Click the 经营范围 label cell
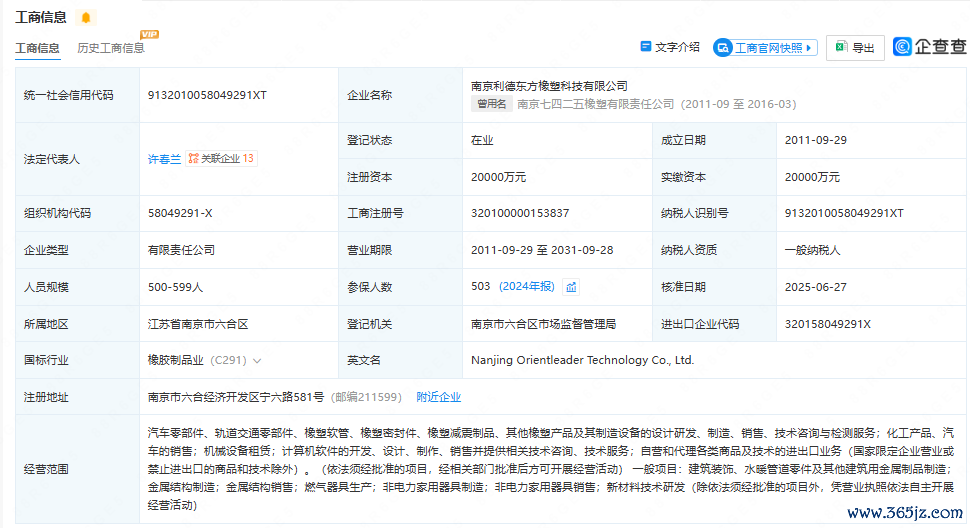Viewport: 970px width, 528px height. point(77,469)
